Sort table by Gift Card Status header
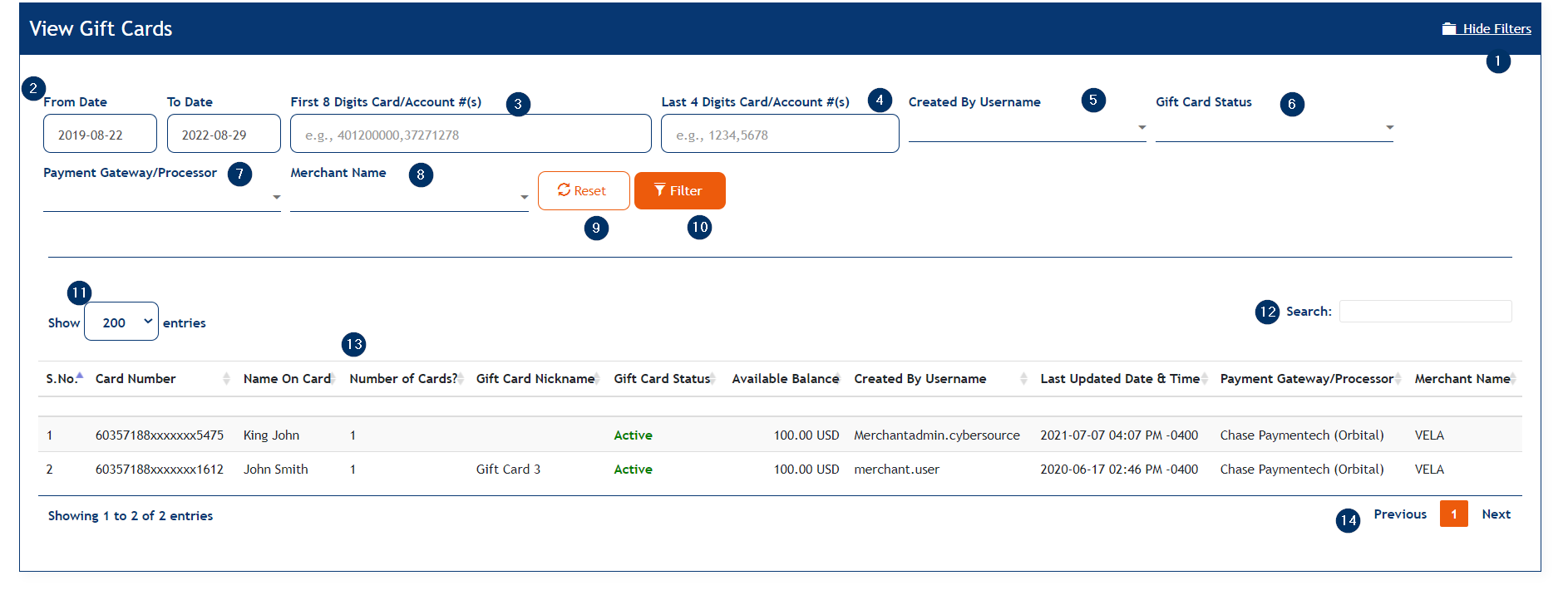 pos(662,379)
